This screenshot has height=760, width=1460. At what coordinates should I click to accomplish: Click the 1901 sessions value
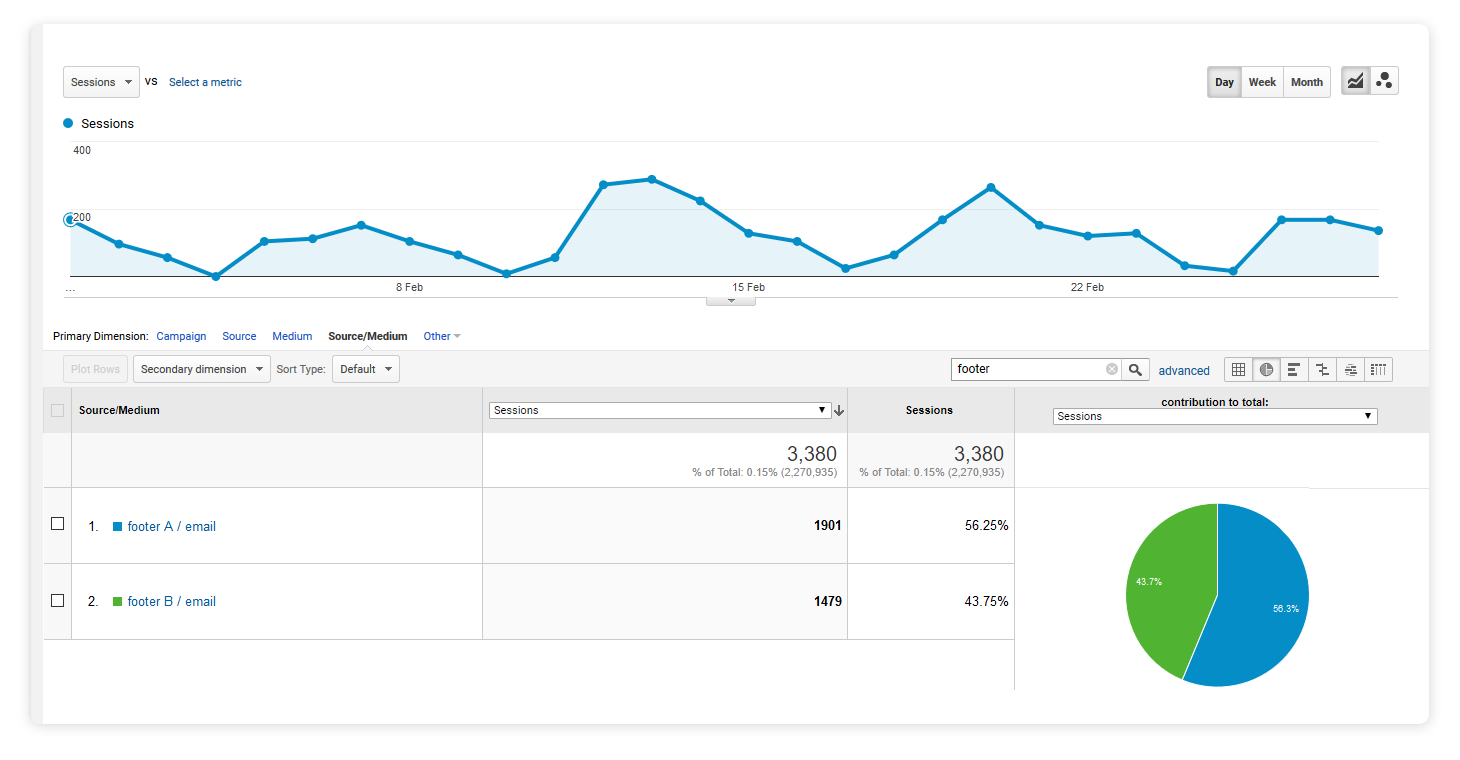(827, 525)
